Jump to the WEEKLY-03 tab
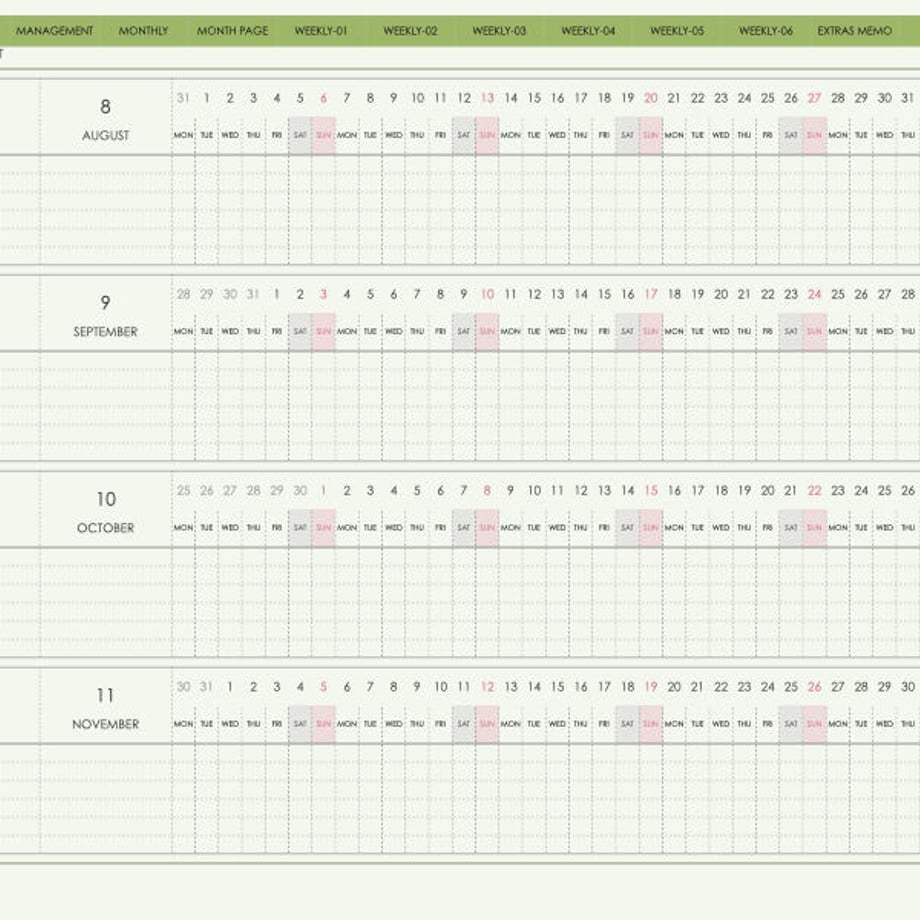This screenshot has height=920, width=920. point(499,31)
